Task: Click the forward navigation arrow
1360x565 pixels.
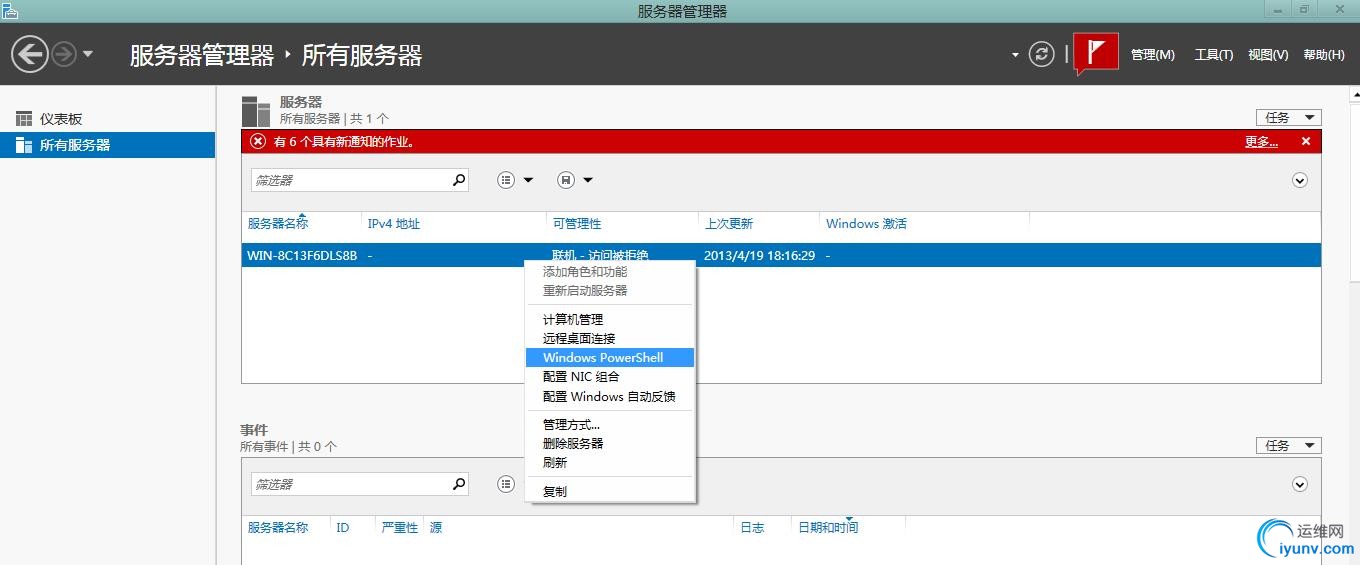Action: pos(64,54)
